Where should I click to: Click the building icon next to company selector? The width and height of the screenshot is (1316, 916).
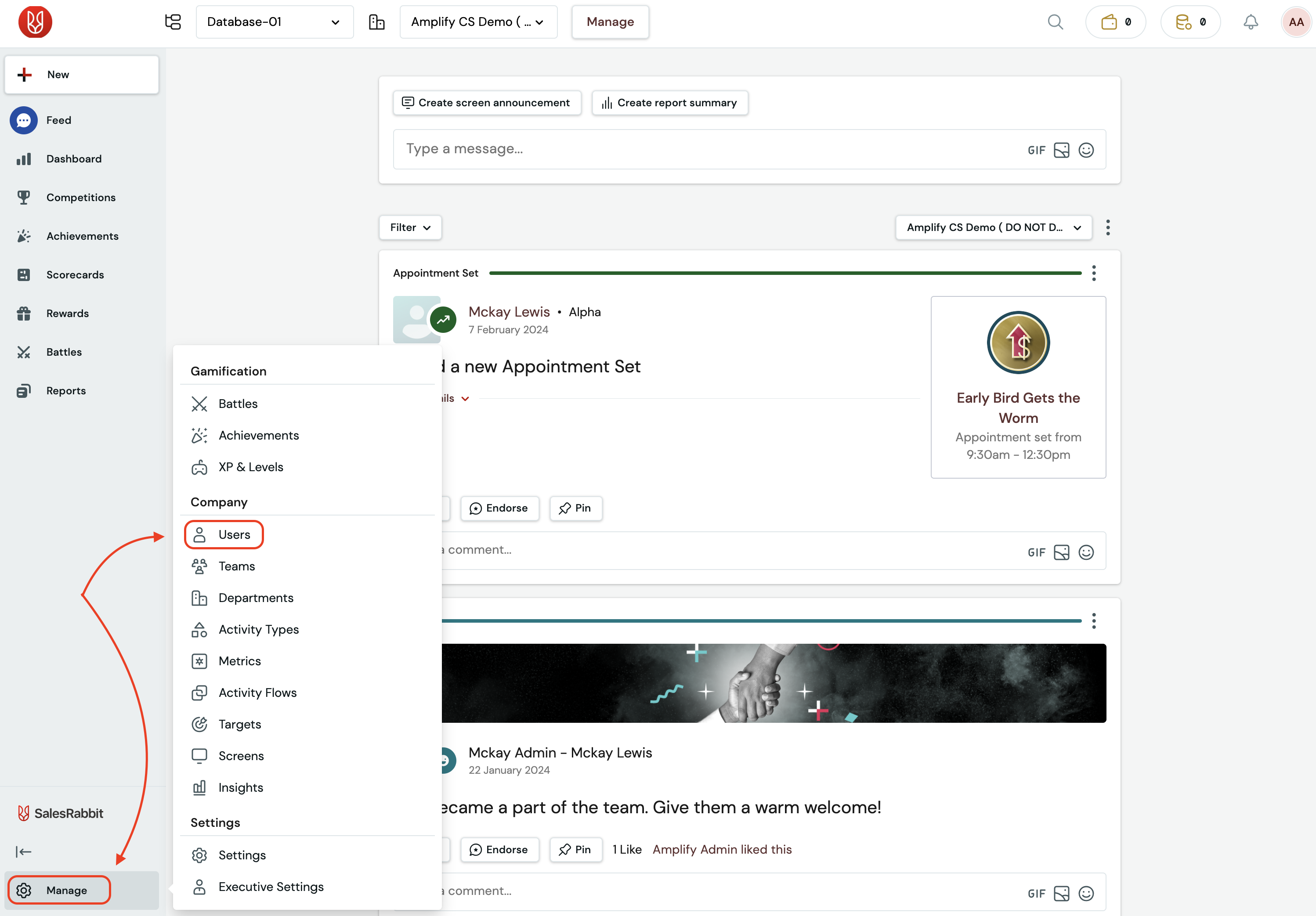[x=376, y=22]
